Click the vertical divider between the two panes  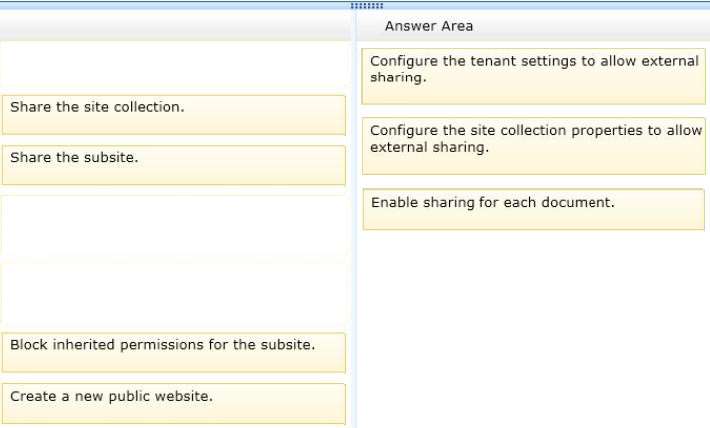click(355, 226)
